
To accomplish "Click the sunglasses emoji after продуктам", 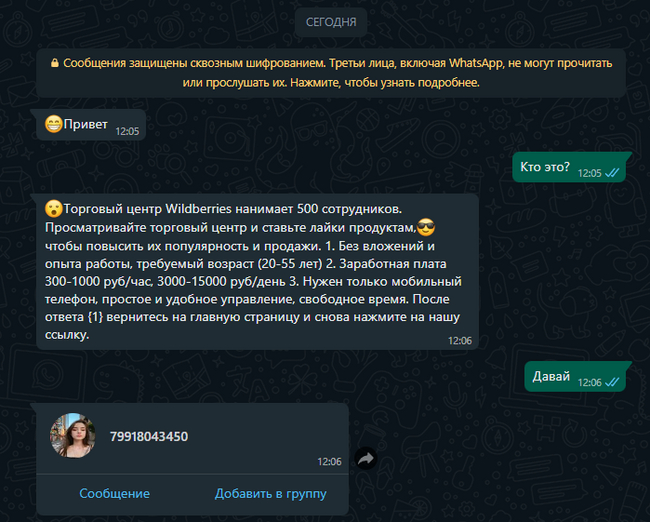I will pos(426,227).
